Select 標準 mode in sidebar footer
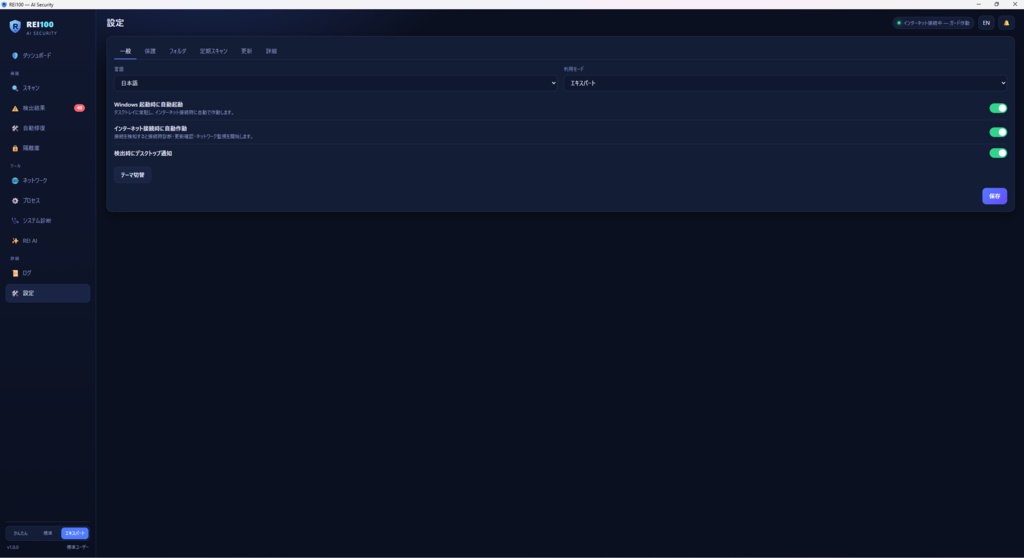 [48, 533]
